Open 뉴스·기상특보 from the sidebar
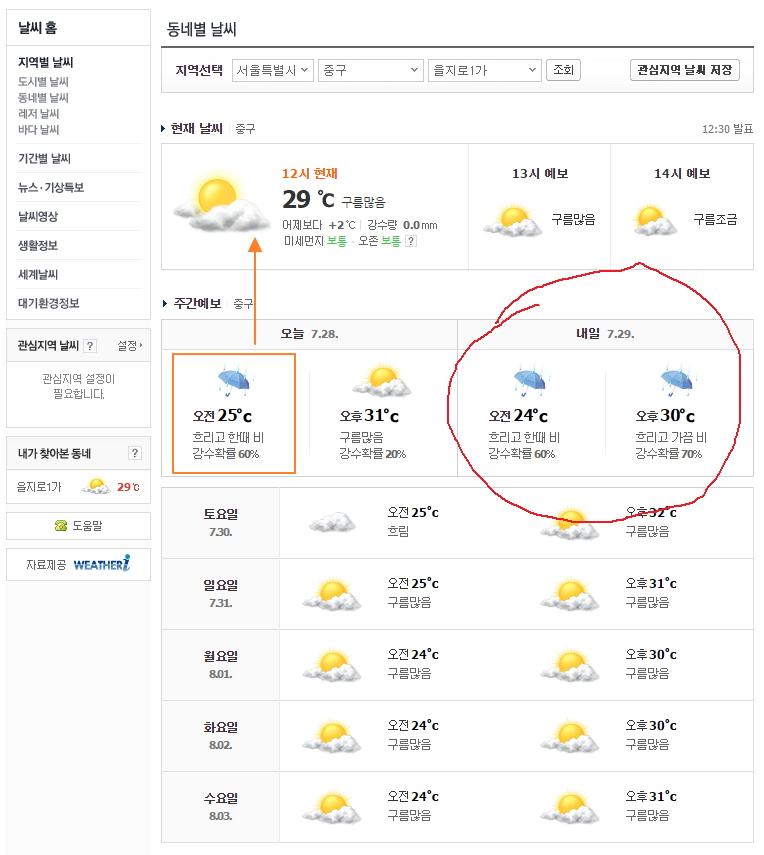 click(51, 187)
